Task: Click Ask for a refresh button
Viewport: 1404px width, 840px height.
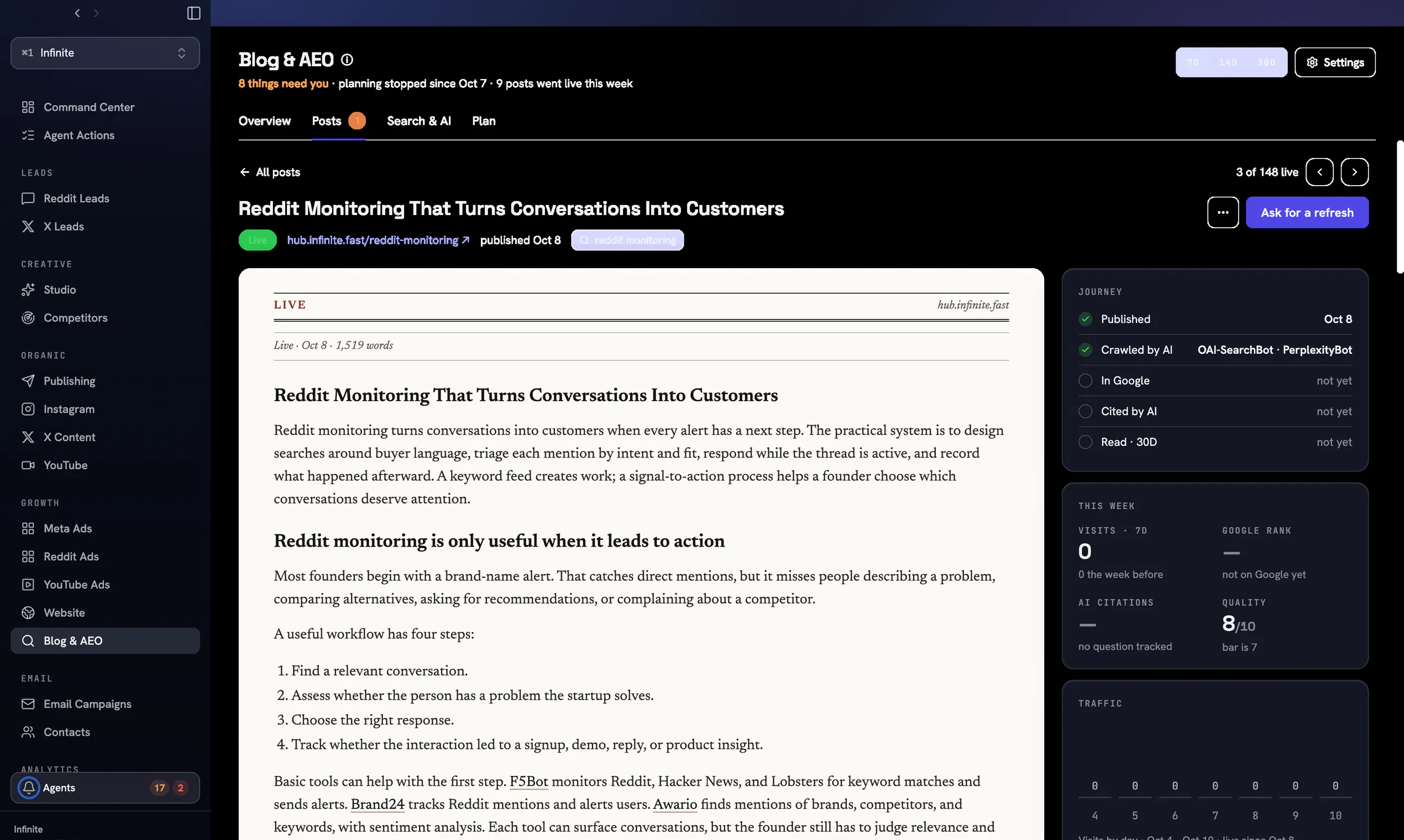Action: point(1307,212)
